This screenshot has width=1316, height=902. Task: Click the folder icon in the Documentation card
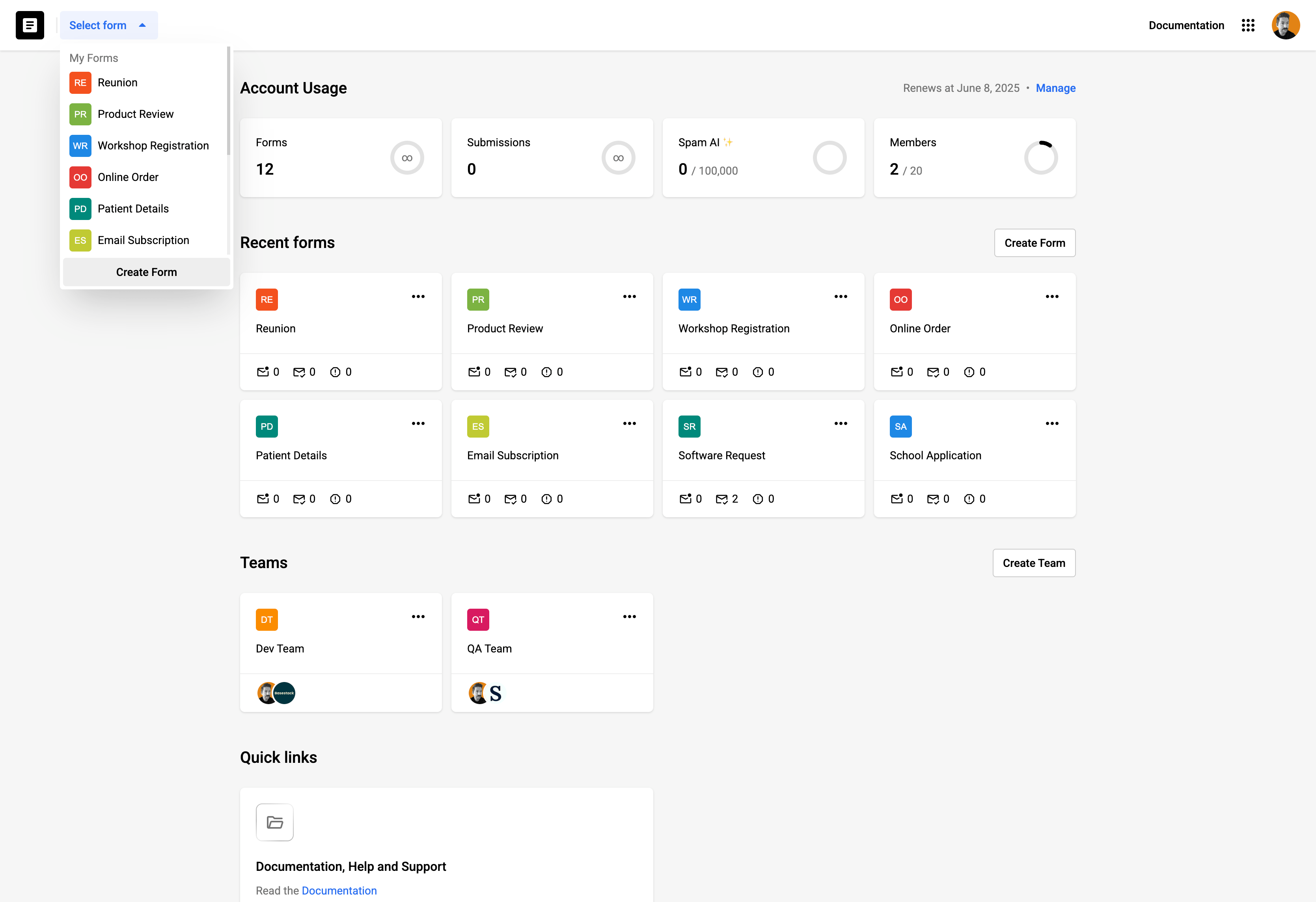pyautogui.click(x=275, y=822)
